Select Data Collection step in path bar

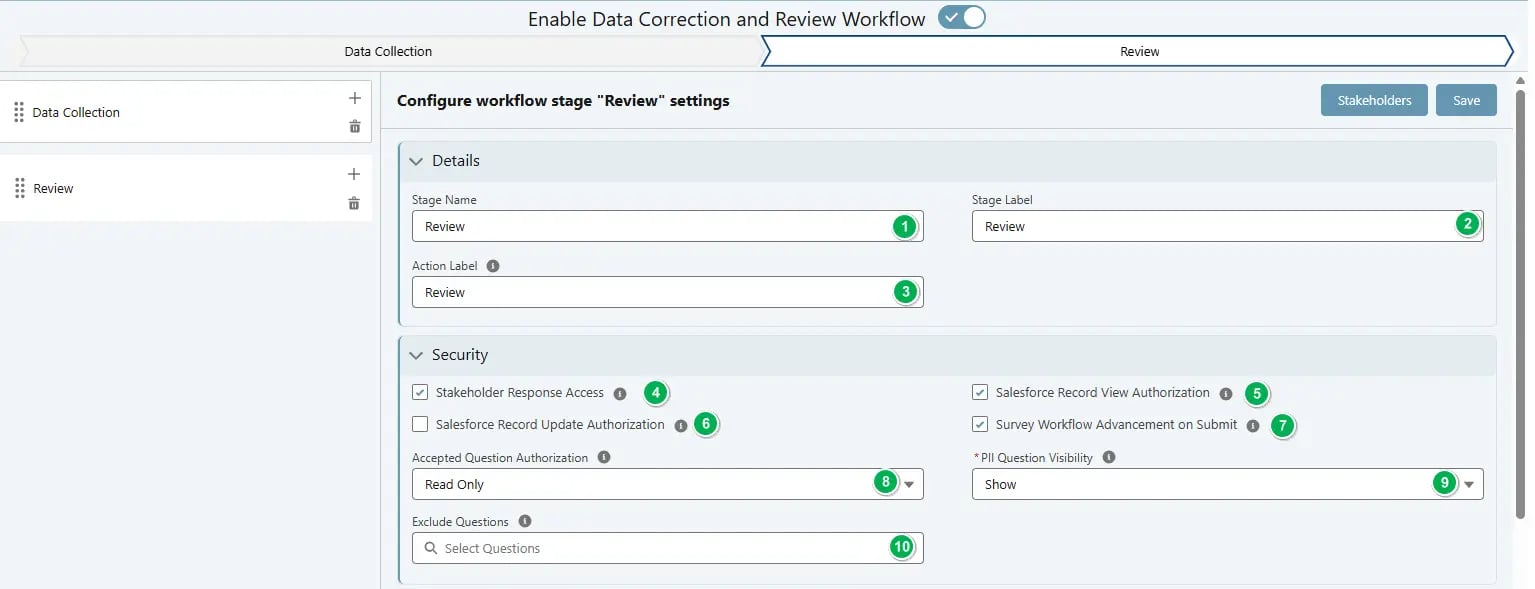point(388,51)
